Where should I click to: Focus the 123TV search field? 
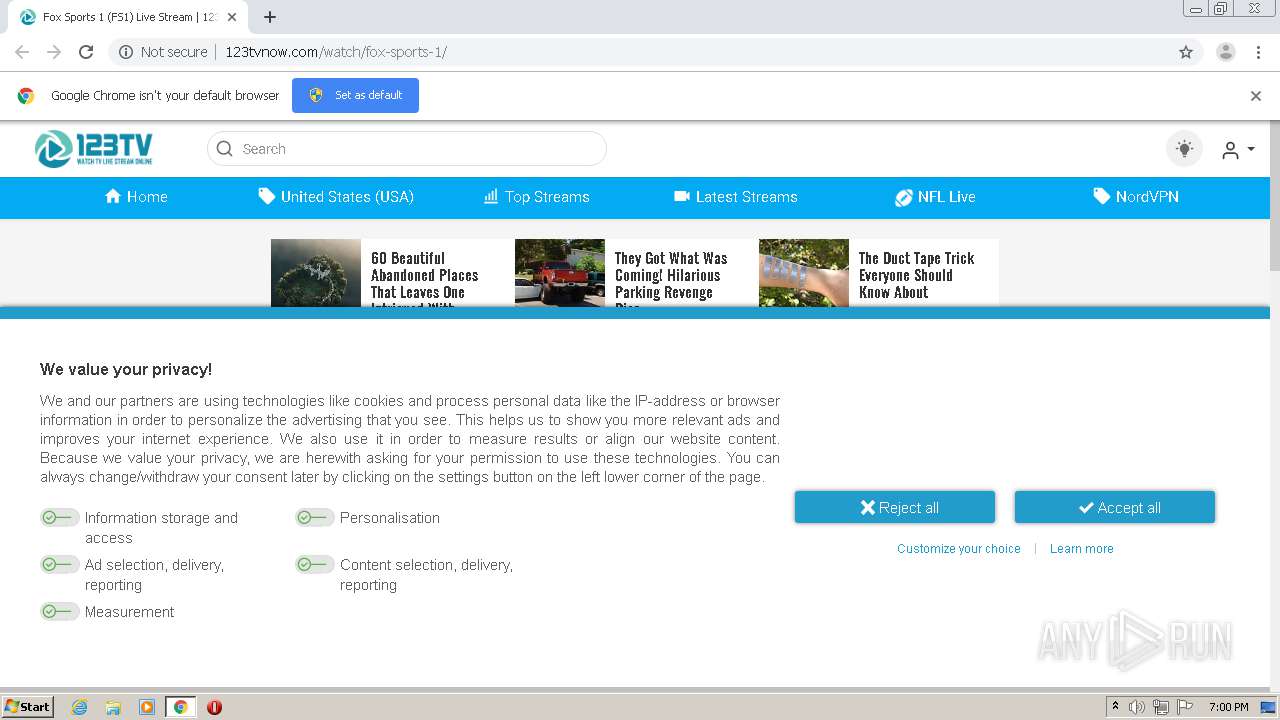tap(407, 149)
